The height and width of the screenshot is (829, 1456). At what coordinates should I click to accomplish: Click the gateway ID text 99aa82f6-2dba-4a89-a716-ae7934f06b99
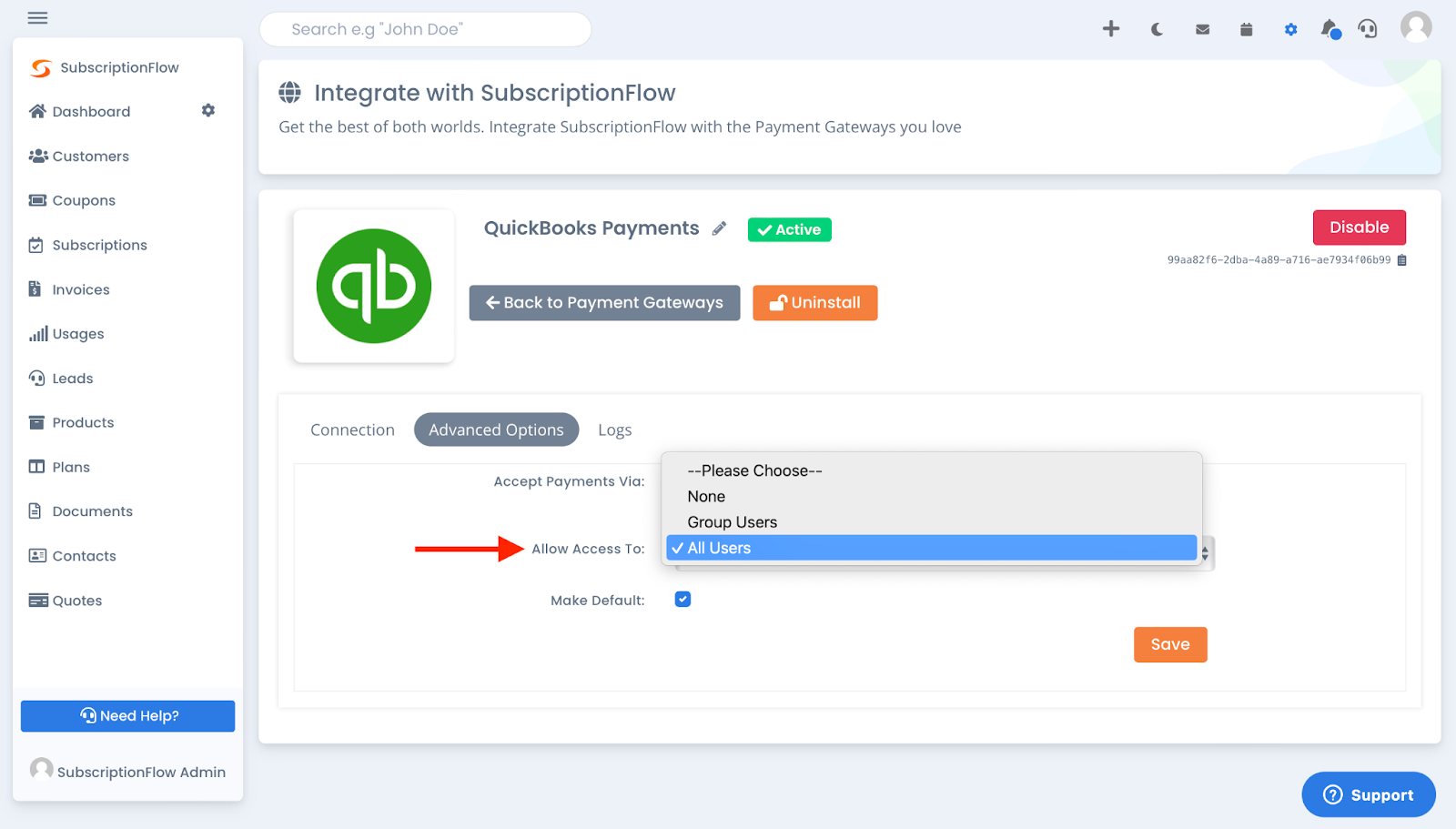(1279, 260)
